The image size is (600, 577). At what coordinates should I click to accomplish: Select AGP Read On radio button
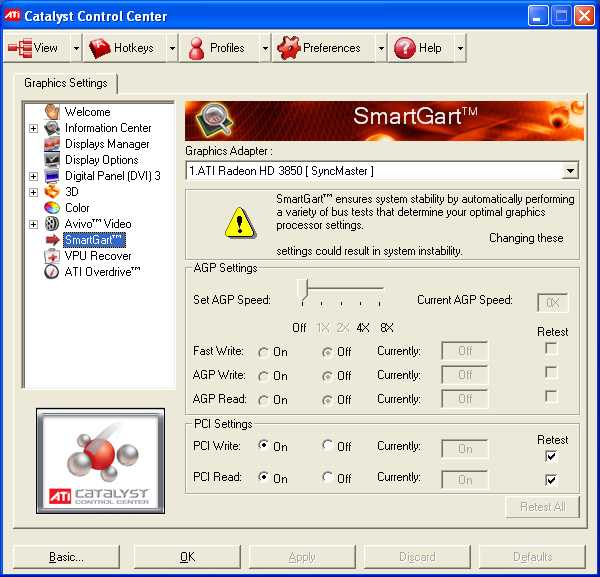(264, 400)
